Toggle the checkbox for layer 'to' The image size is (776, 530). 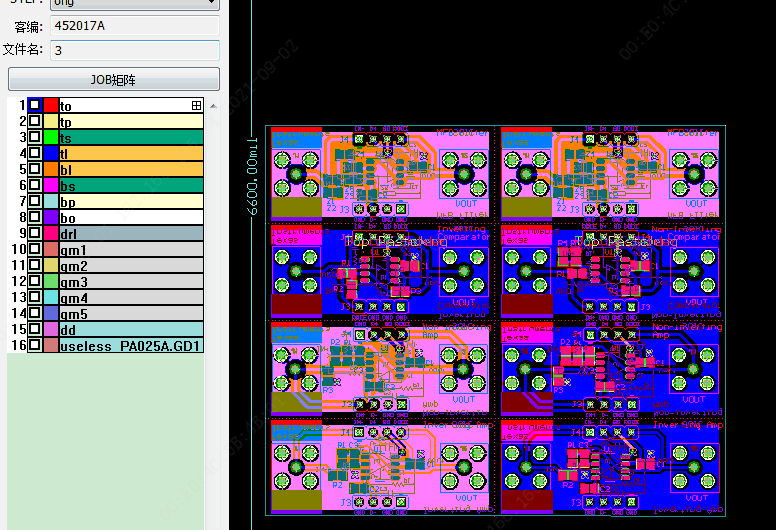pos(35,105)
